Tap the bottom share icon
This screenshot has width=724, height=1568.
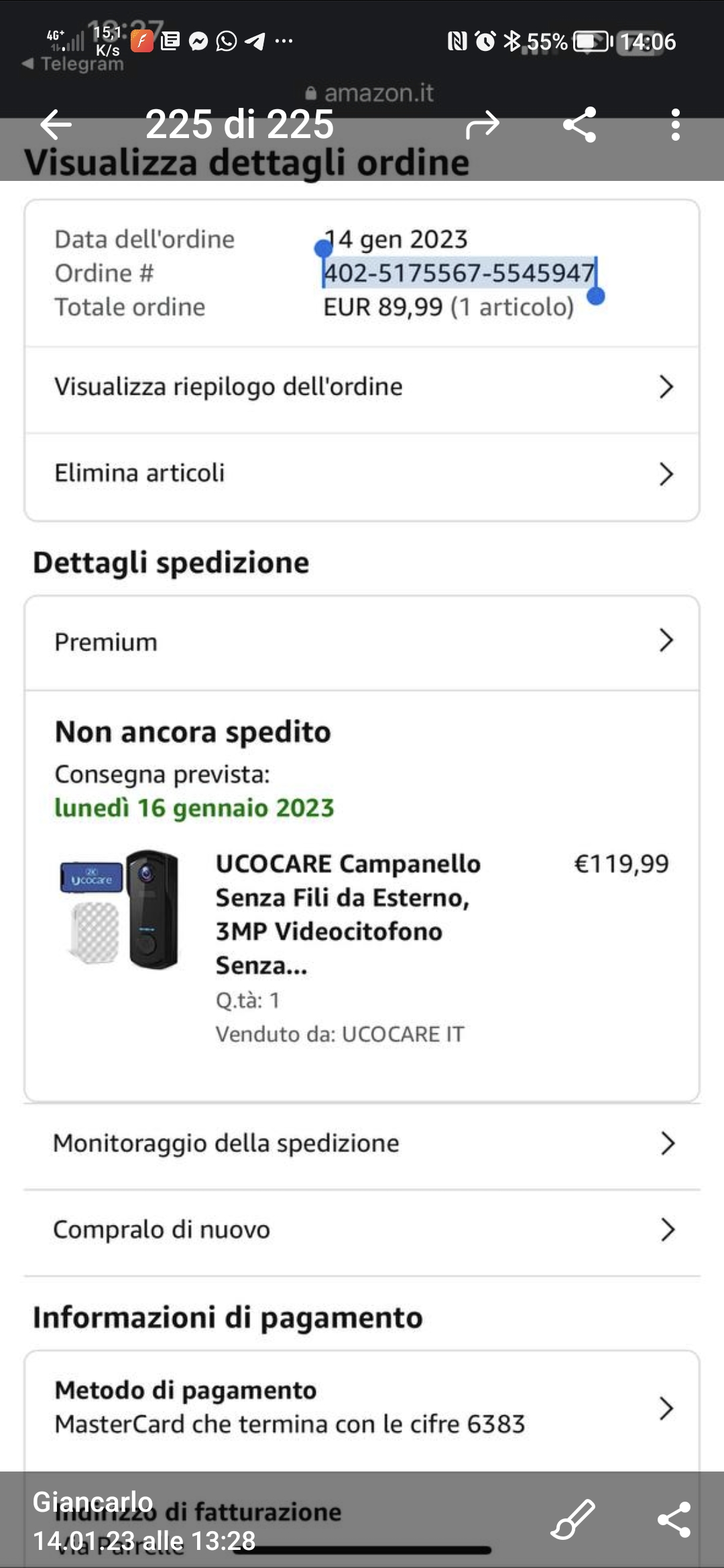tap(674, 1519)
